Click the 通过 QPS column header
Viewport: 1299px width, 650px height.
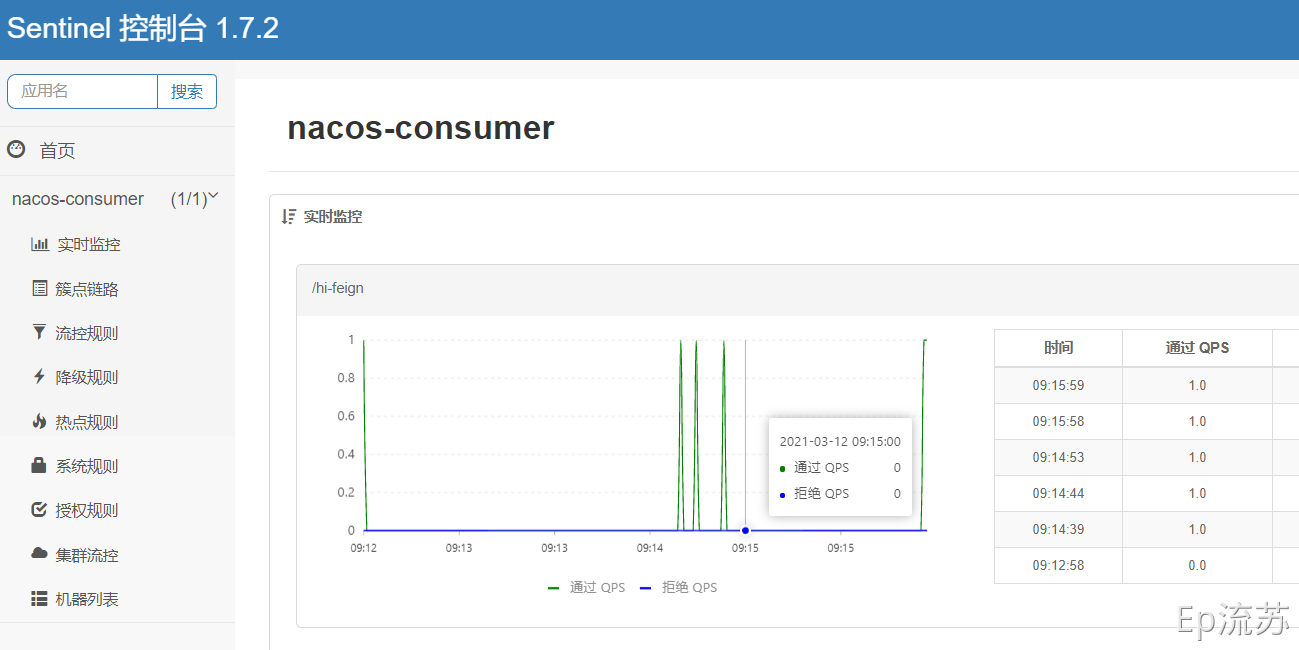point(1197,347)
